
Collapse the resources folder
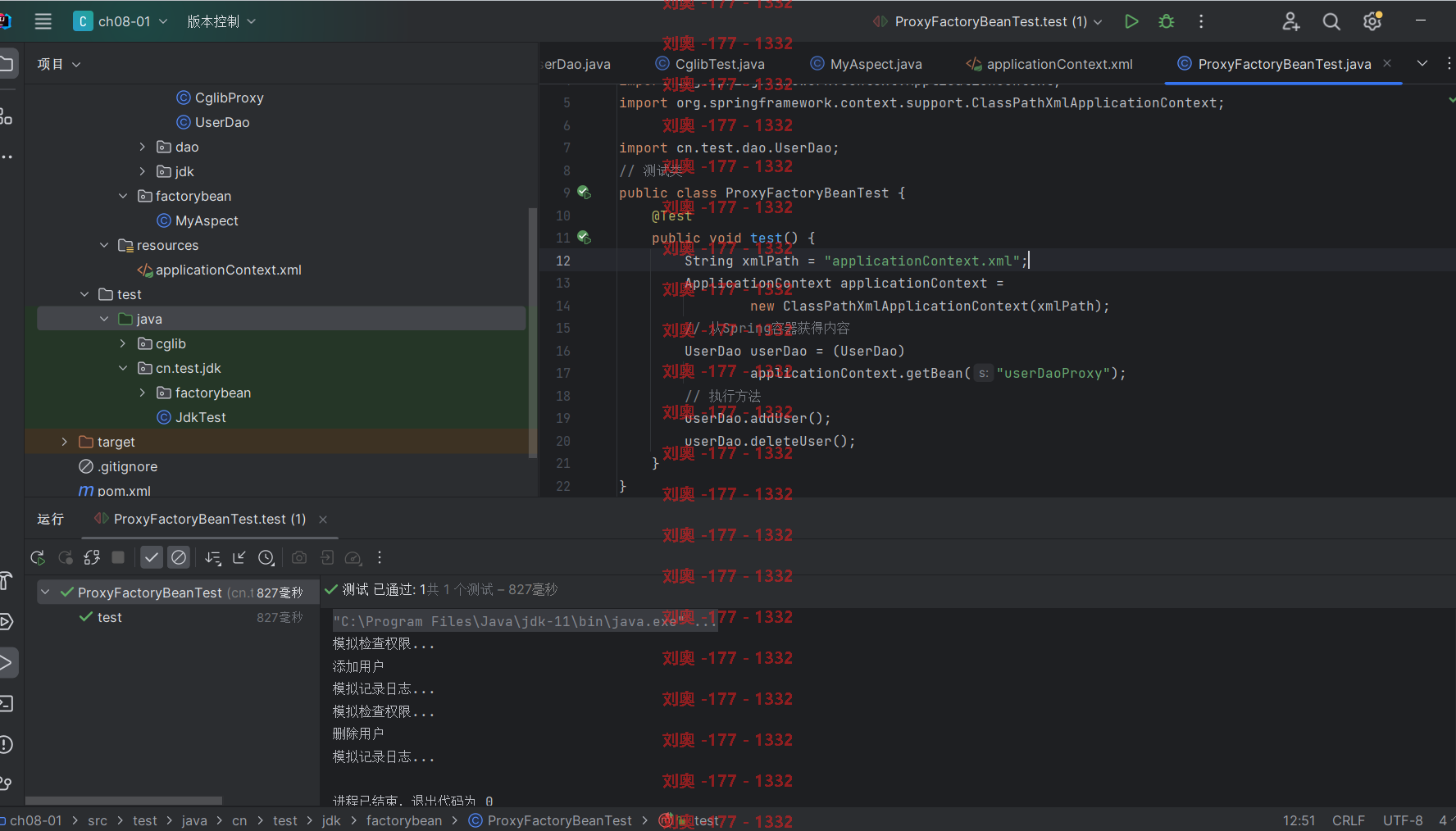coord(104,245)
